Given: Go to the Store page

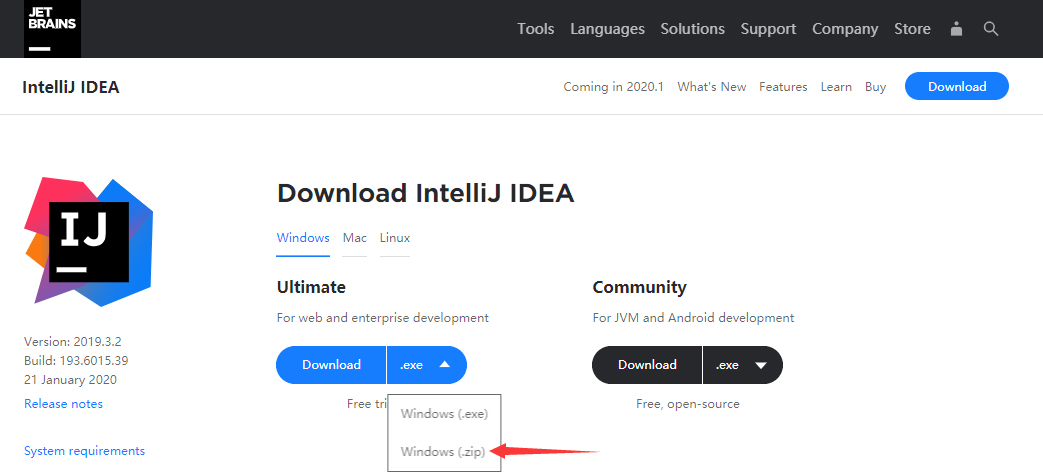Looking at the screenshot, I should pyautogui.click(x=912, y=29).
